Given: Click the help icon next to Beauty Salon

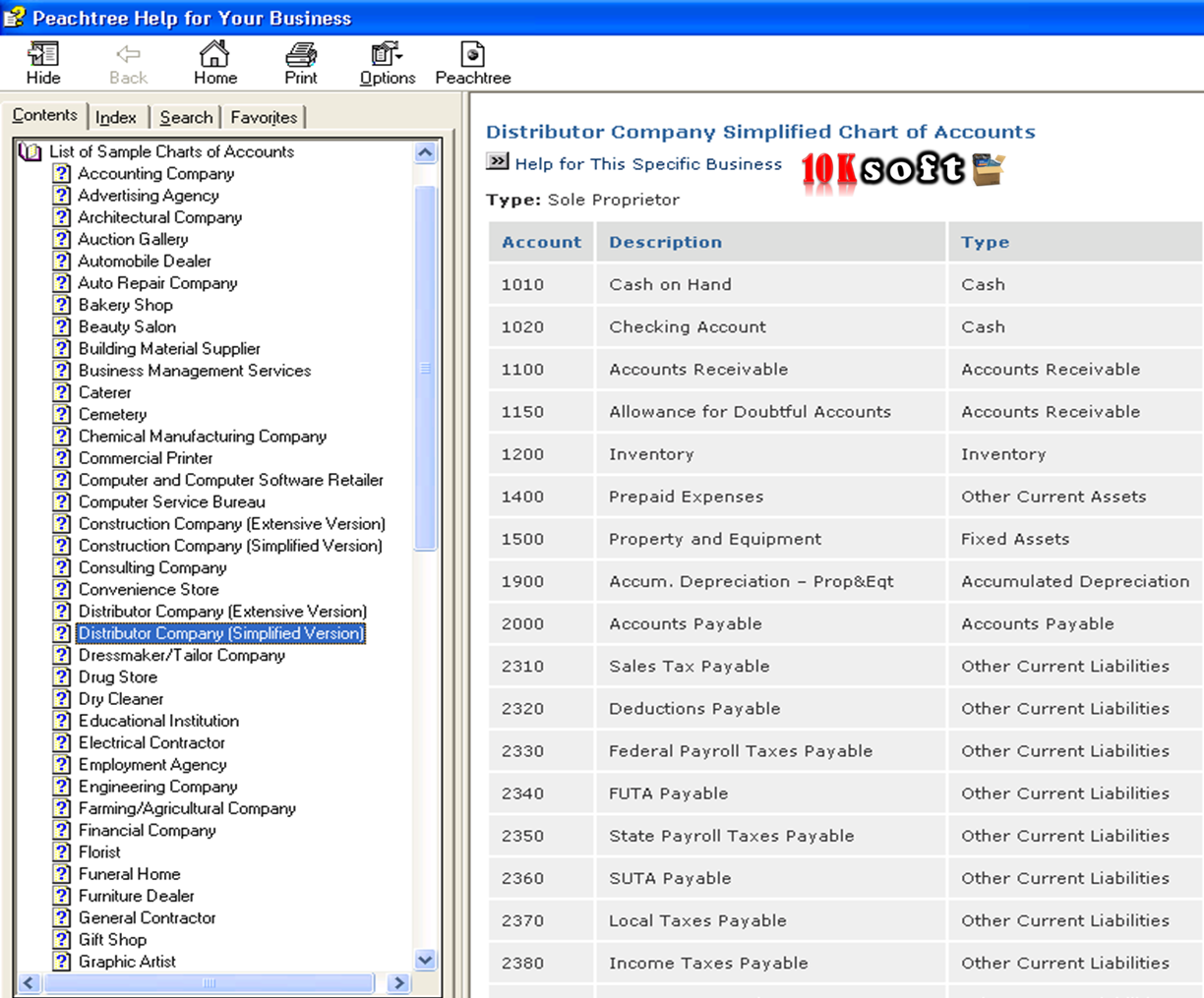Looking at the screenshot, I should (x=62, y=326).
